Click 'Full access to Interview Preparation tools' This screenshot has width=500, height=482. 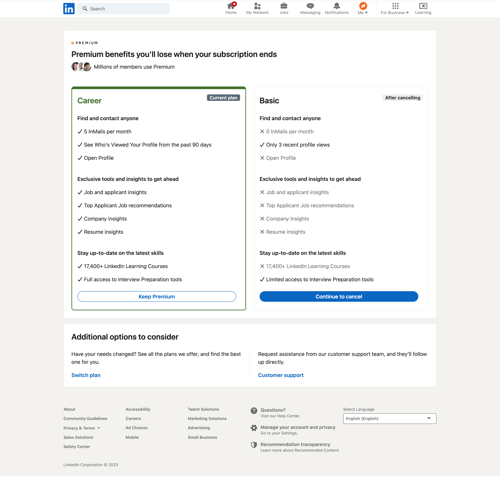click(133, 279)
